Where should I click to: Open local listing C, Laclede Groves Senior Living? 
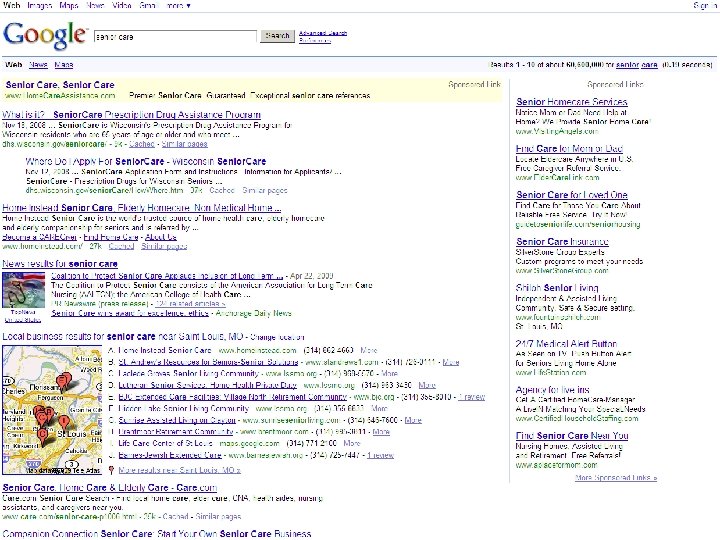[x=188, y=373]
